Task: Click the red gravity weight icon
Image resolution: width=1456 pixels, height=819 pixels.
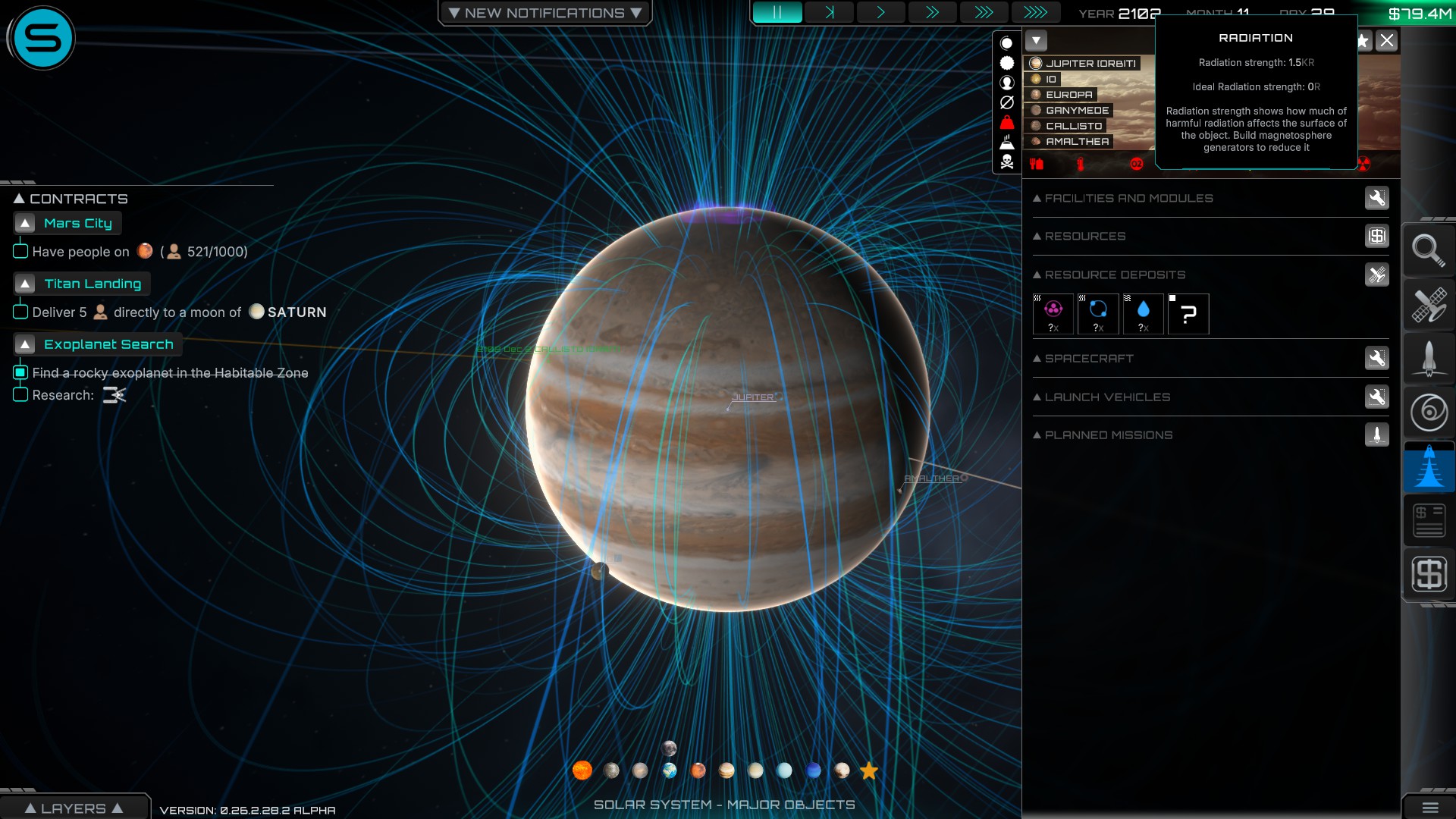Action: (x=1007, y=122)
